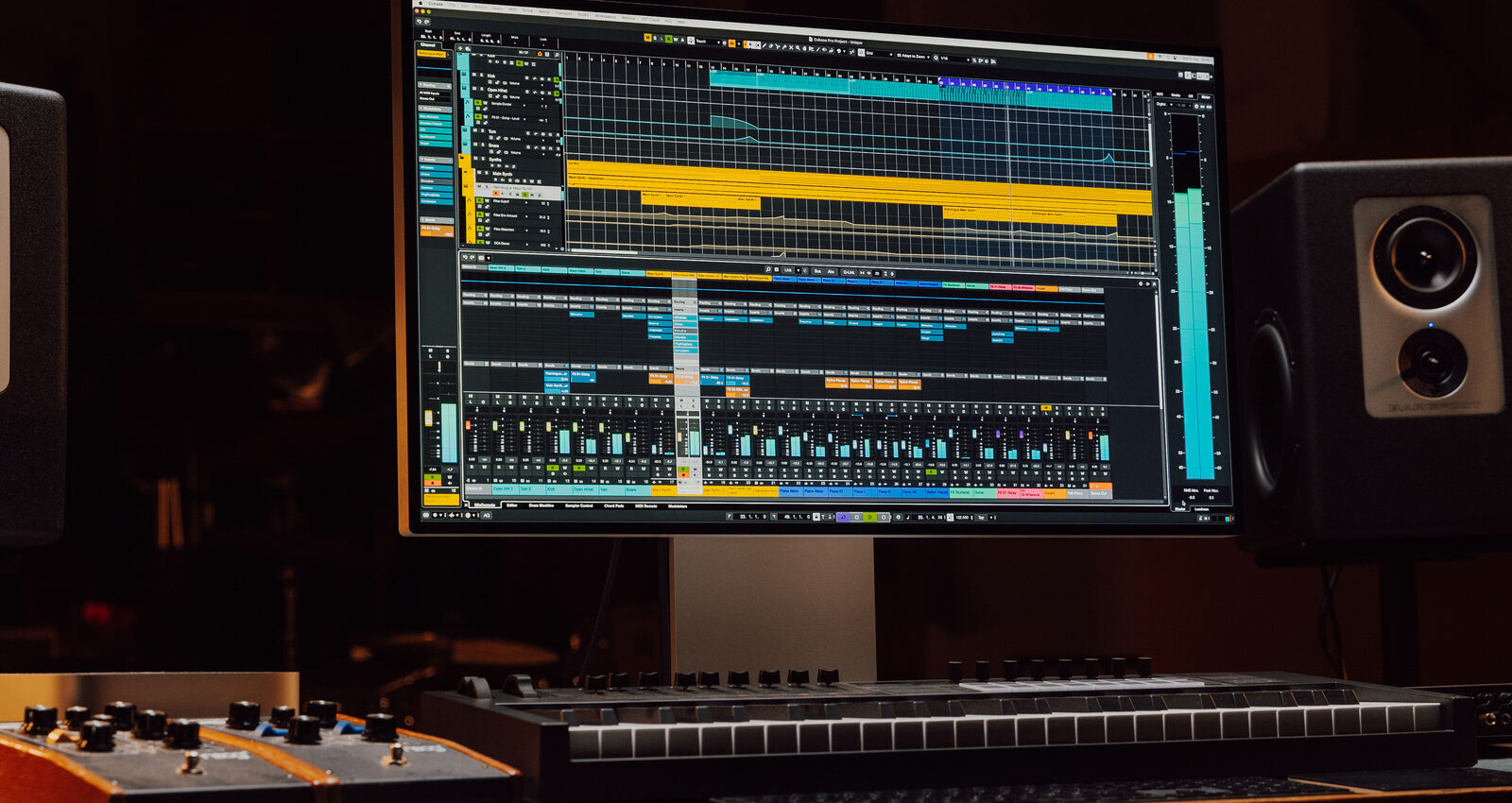Open the Digital meter scale dropdown
Image resolution: width=1512 pixels, height=803 pixels.
[x=1164, y=104]
